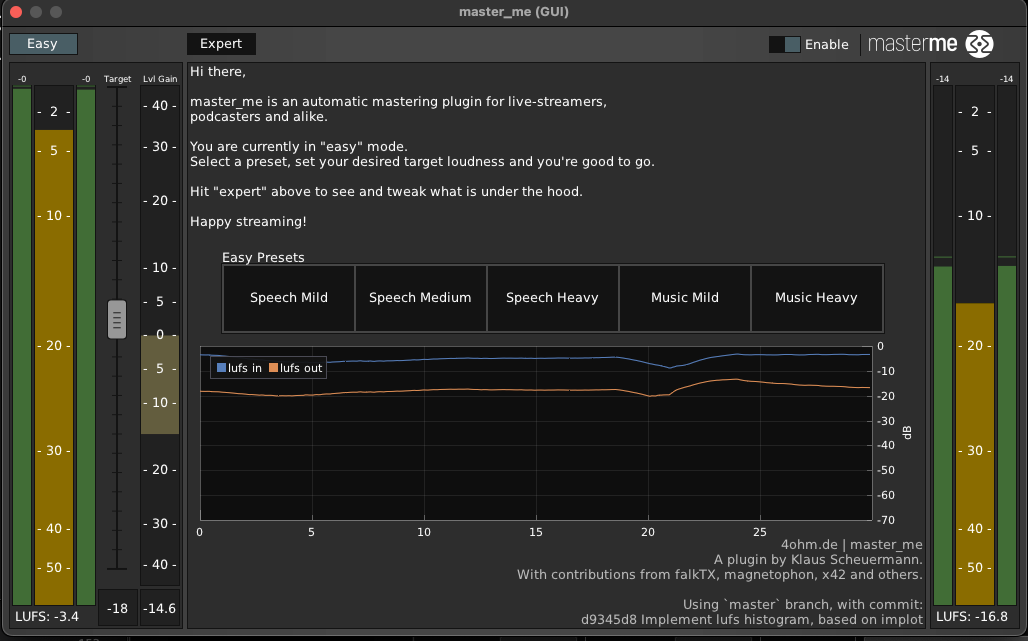This screenshot has height=641, width=1028.
Task: Click the contributions credit line mentioning falkTX
Action: 720,575
